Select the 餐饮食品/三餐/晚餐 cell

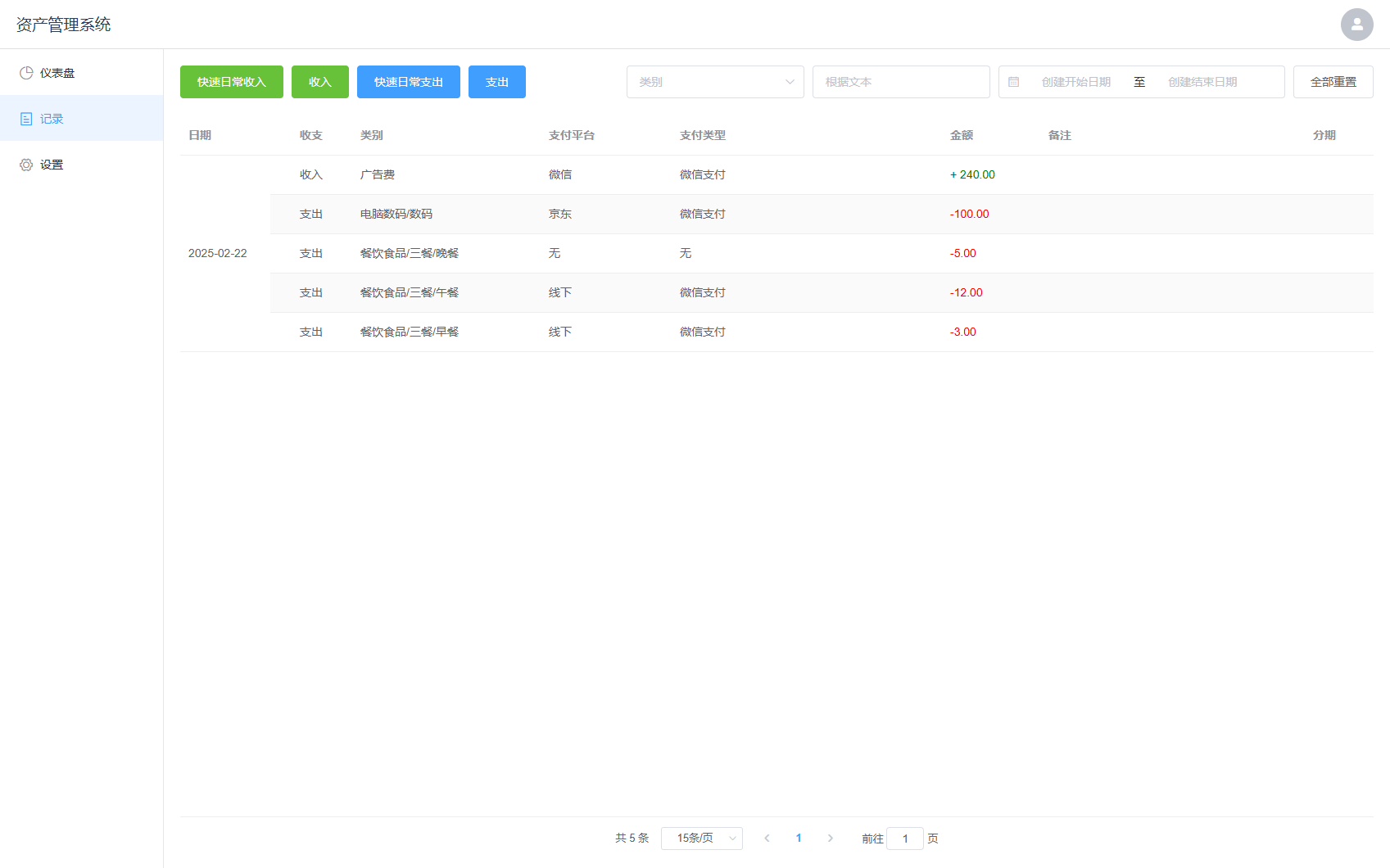[x=410, y=253]
